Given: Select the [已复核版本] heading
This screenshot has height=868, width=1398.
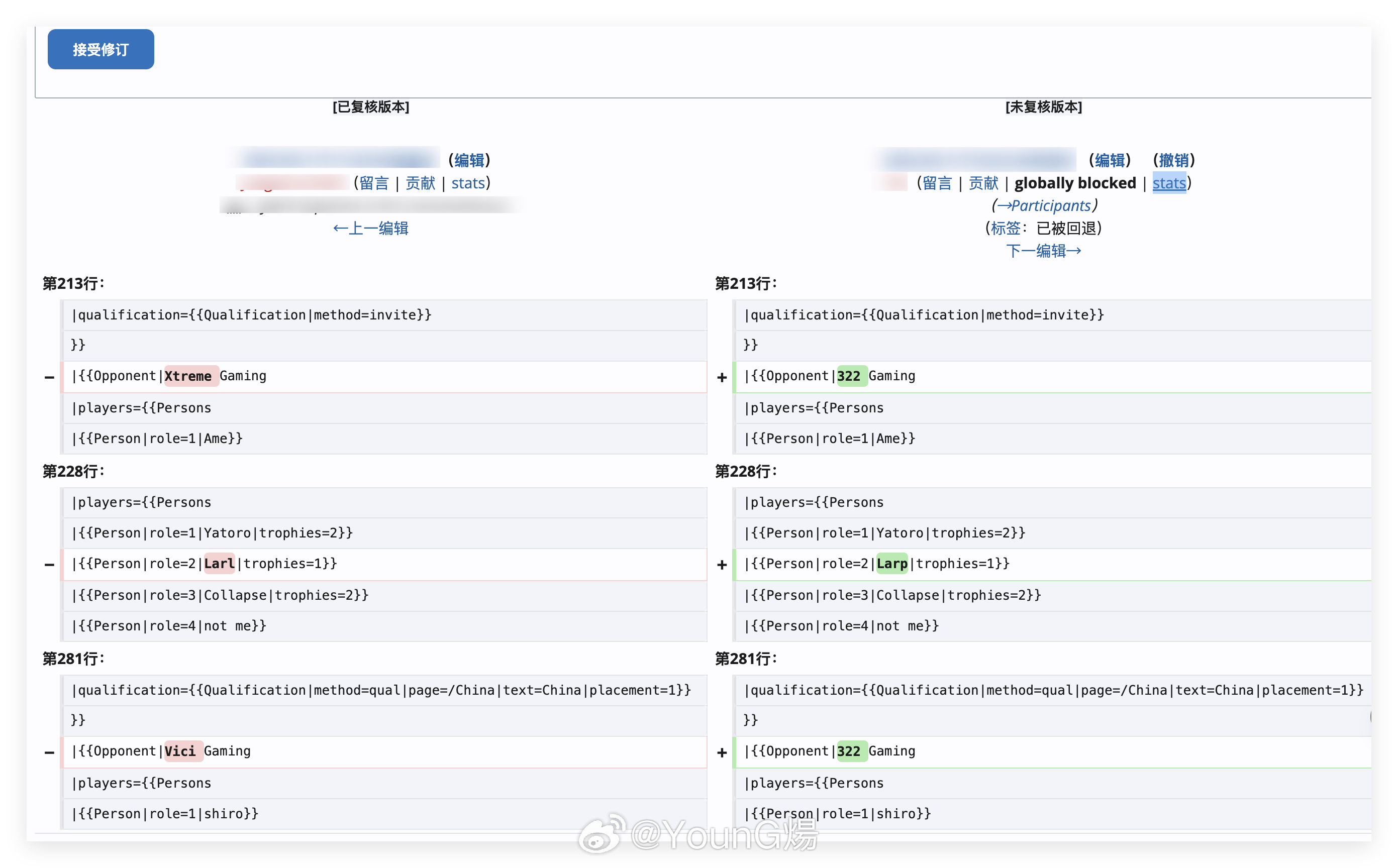Looking at the screenshot, I should point(371,107).
